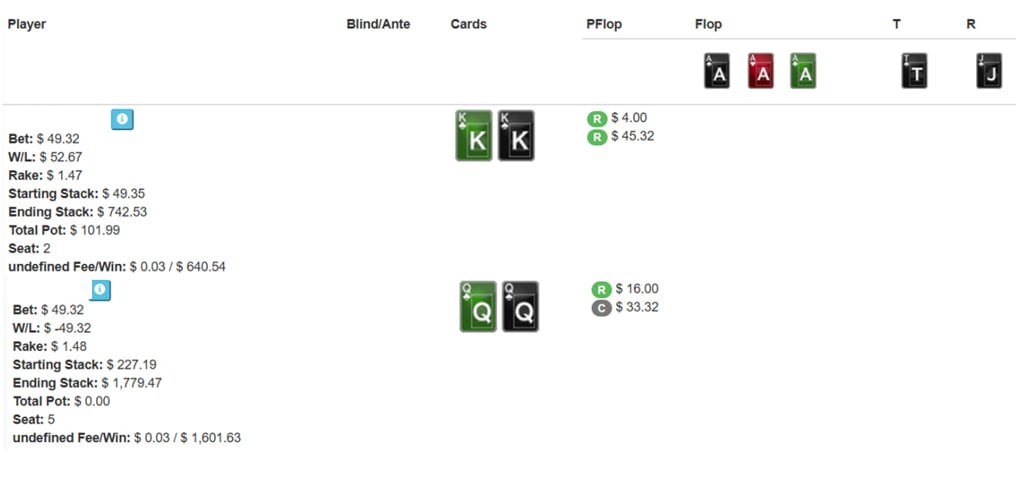The height and width of the screenshot is (499, 1016).
Task: Click the info icon for Seat 5 player
Action: click(100, 290)
